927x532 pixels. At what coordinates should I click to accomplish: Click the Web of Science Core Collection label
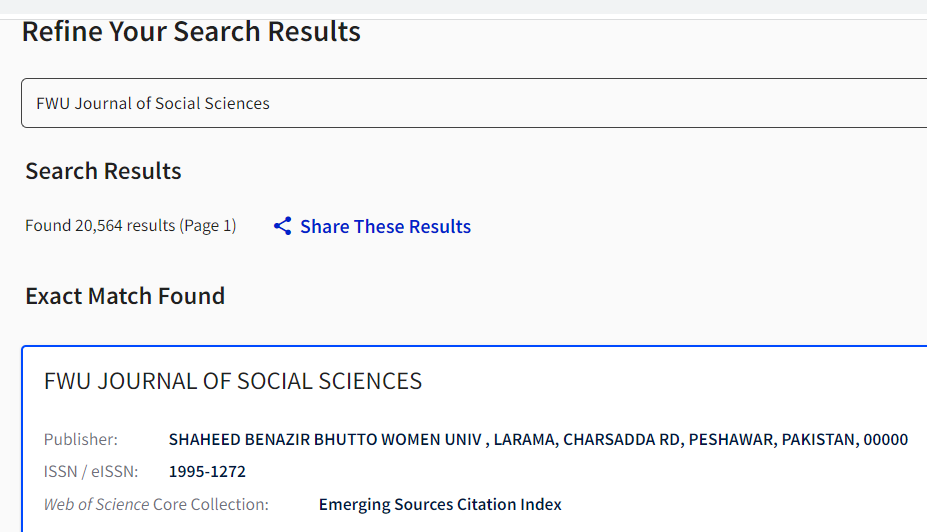tap(156, 504)
